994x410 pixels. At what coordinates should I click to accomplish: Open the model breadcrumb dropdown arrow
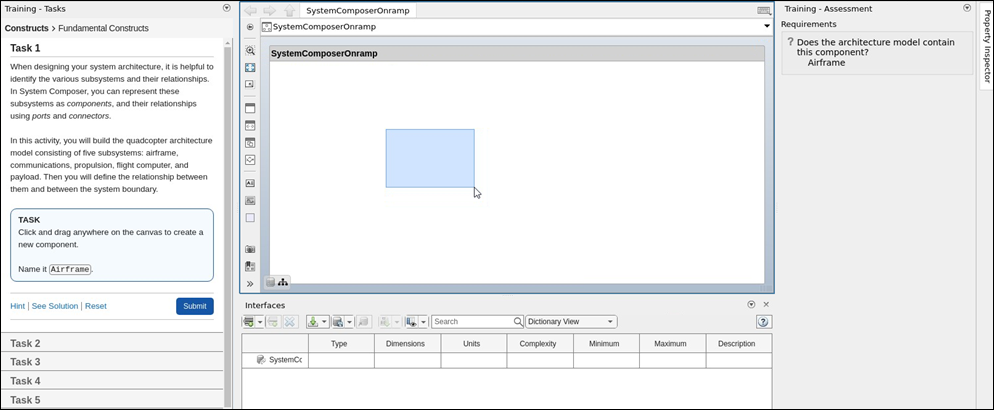767,27
